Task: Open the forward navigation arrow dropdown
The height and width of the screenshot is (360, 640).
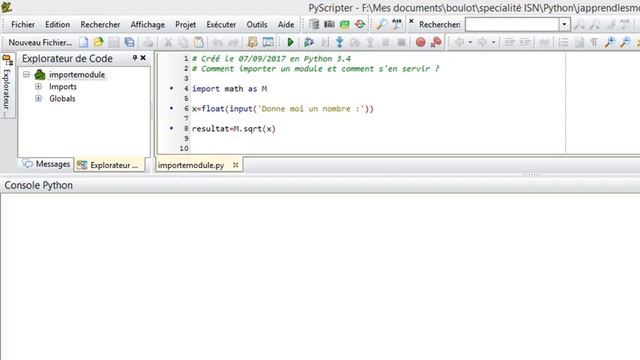Action: point(493,42)
